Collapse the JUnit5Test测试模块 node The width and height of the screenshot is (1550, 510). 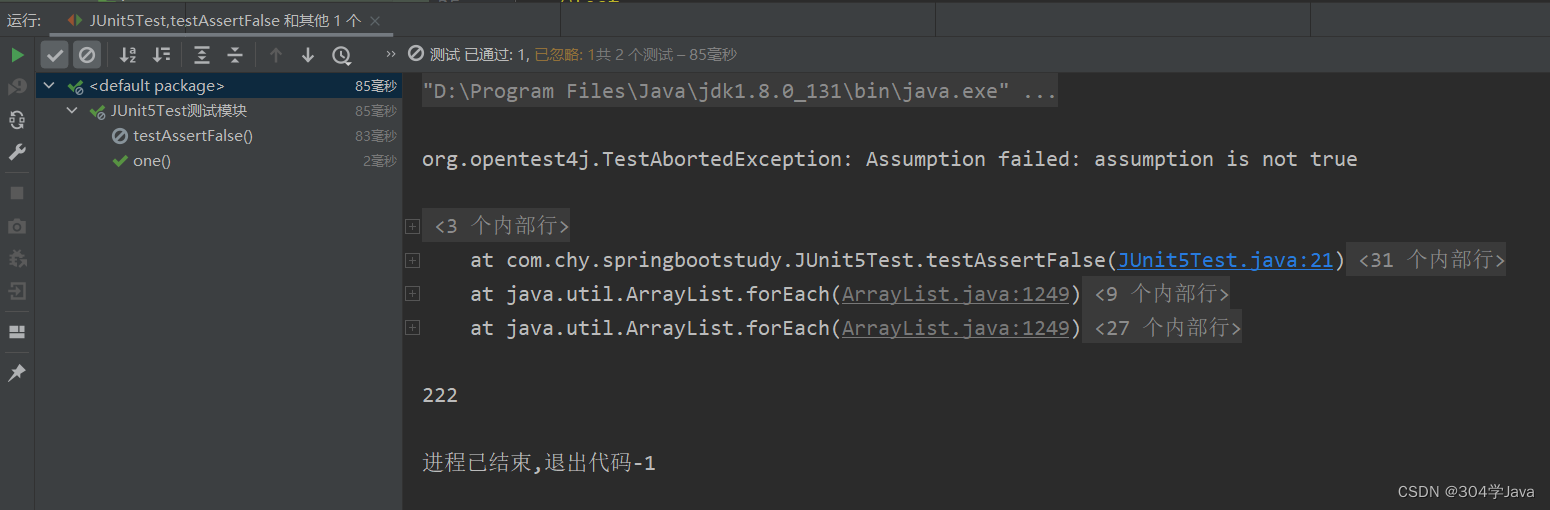(72, 111)
